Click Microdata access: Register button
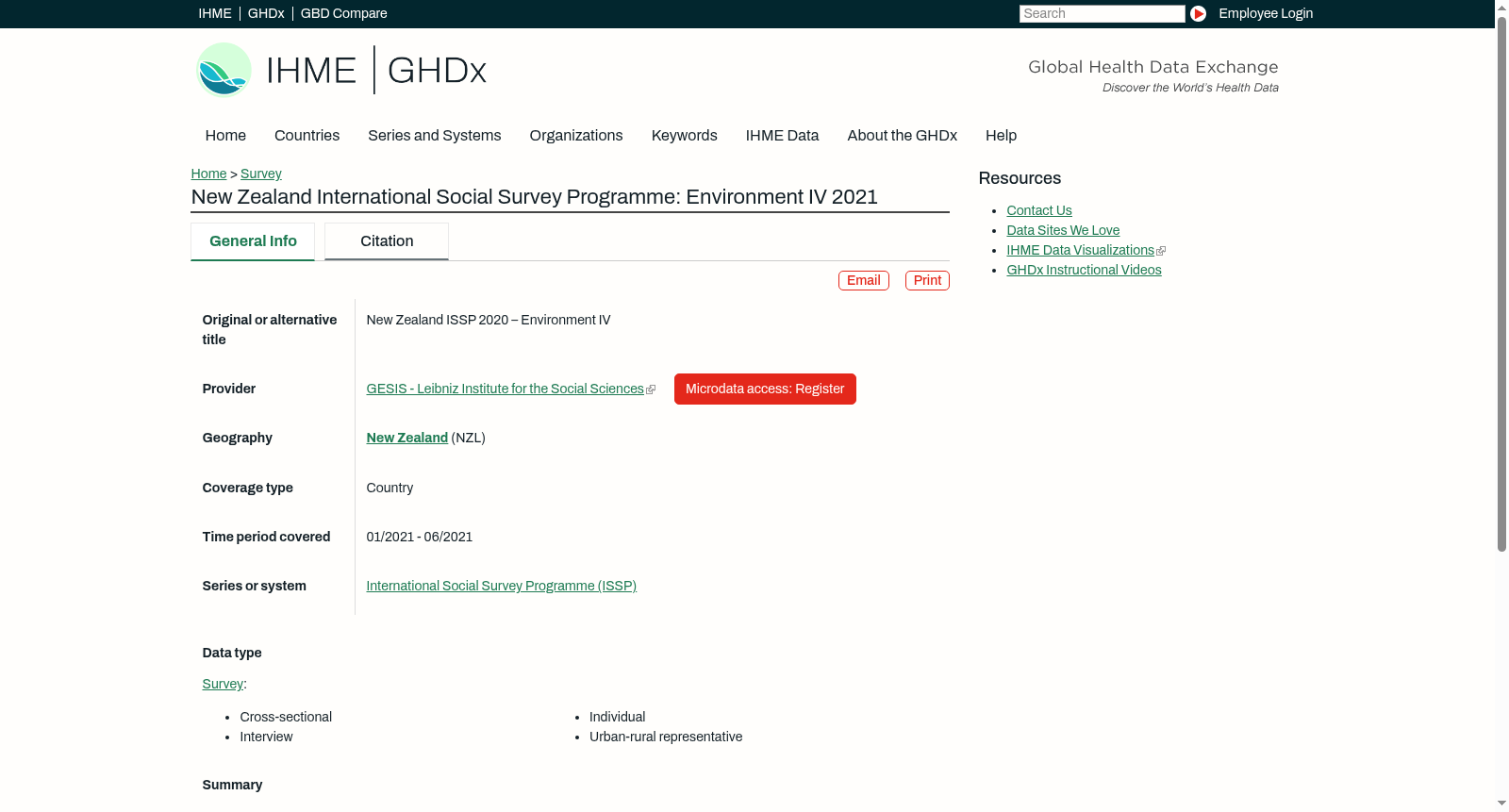The image size is (1509, 812). click(x=765, y=389)
